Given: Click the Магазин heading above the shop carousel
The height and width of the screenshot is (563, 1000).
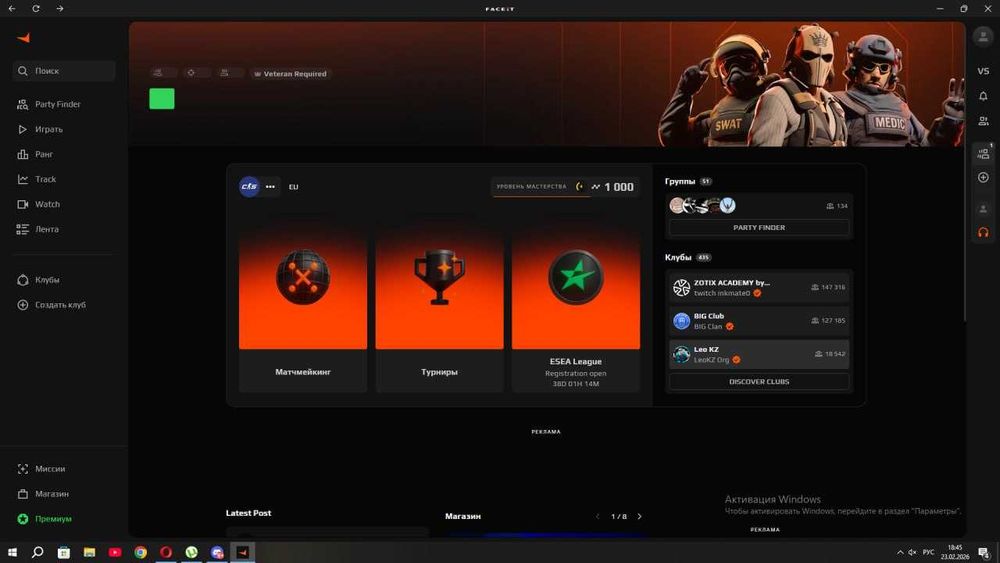Looking at the screenshot, I should [x=463, y=516].
